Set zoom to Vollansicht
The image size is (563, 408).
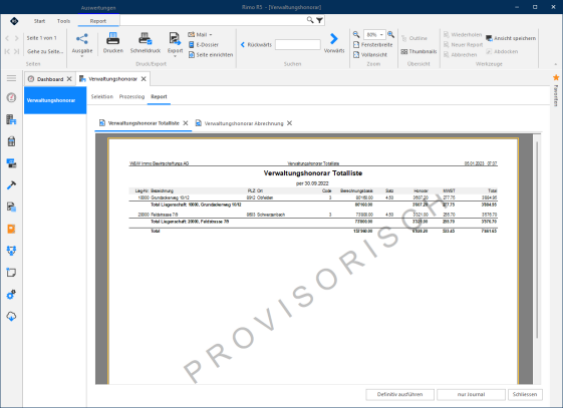tap(370, 55)
